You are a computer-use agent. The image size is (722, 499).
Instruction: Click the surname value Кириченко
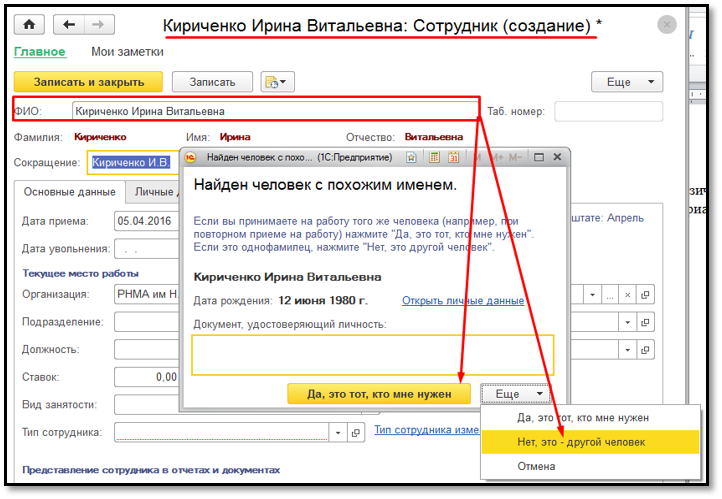(x=100, y=137)
